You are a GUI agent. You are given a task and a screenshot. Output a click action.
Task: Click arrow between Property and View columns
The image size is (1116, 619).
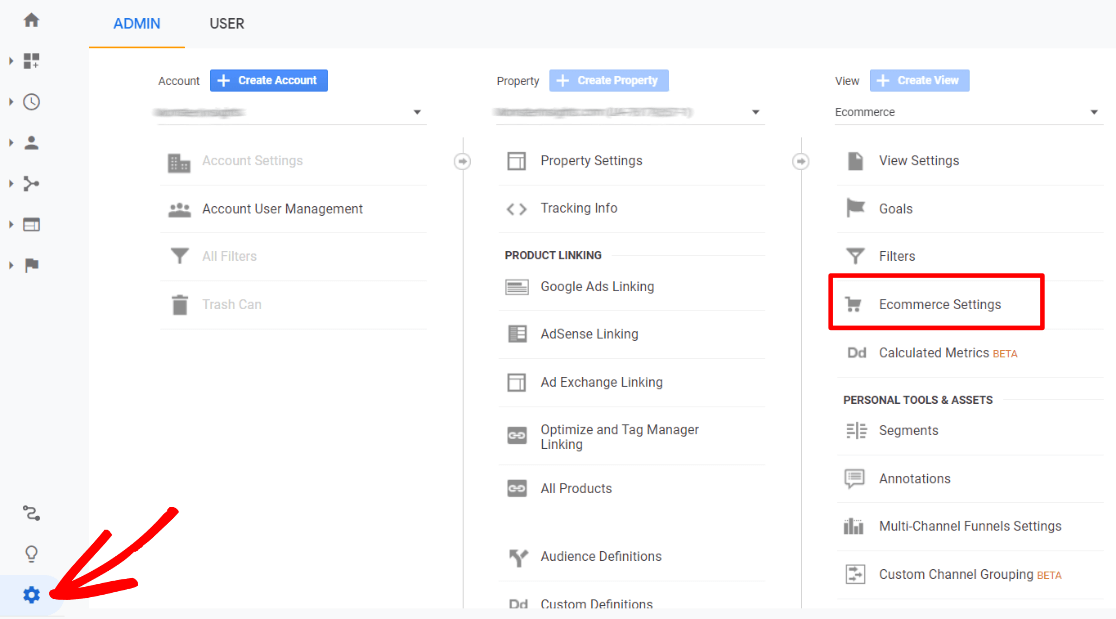(x=801, y=162)
